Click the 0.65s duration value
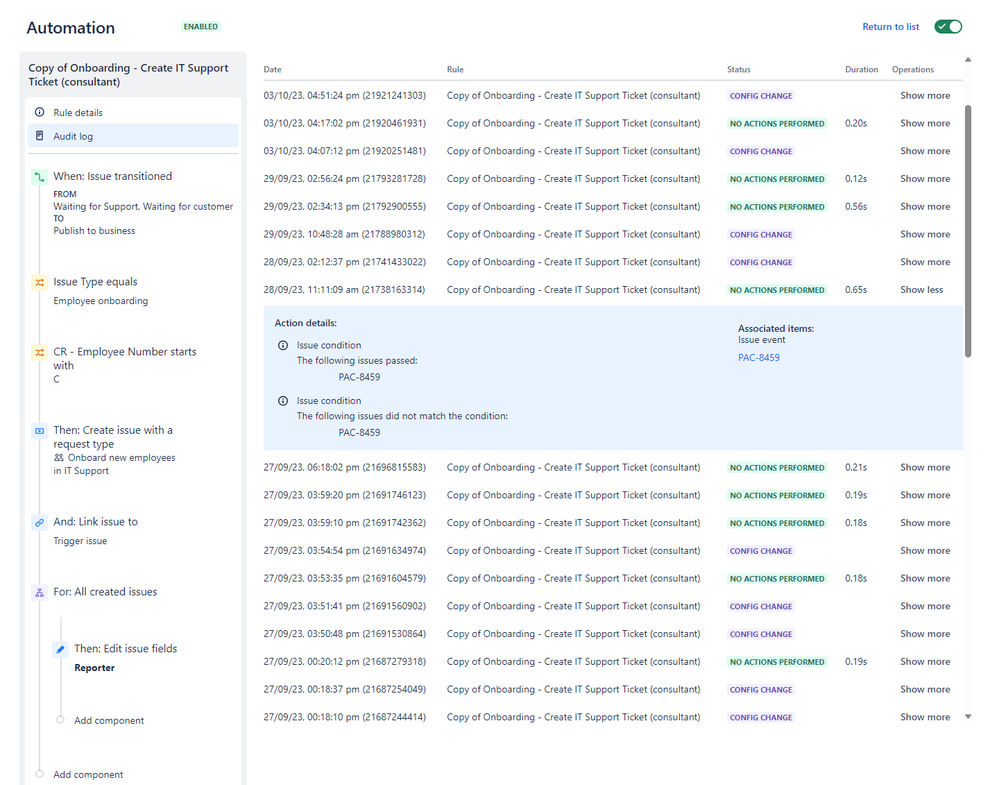This screenshot has width=999, height=785. [856, 290]
